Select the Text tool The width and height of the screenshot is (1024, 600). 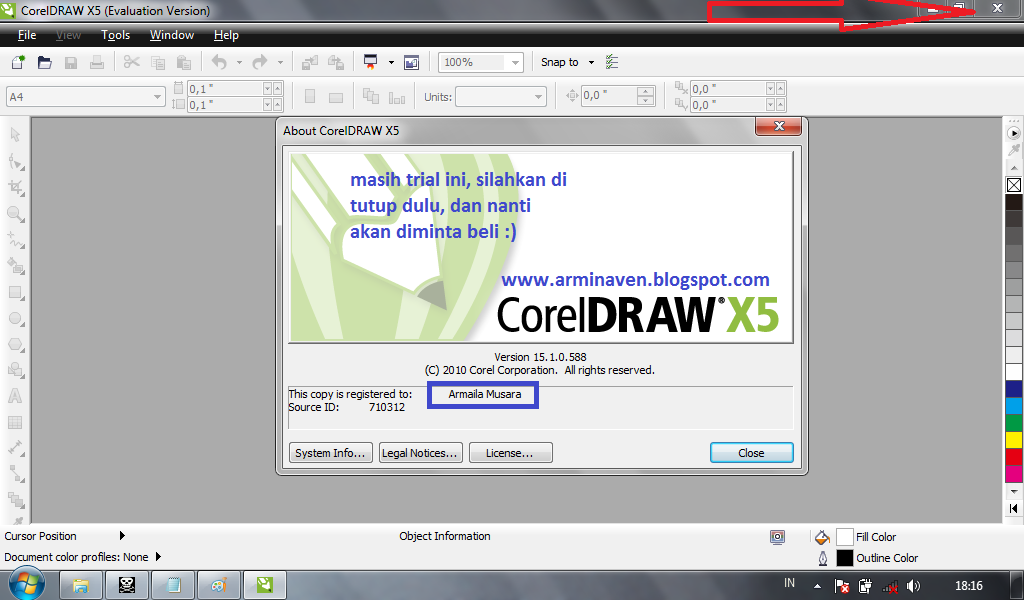coord(15,396)
